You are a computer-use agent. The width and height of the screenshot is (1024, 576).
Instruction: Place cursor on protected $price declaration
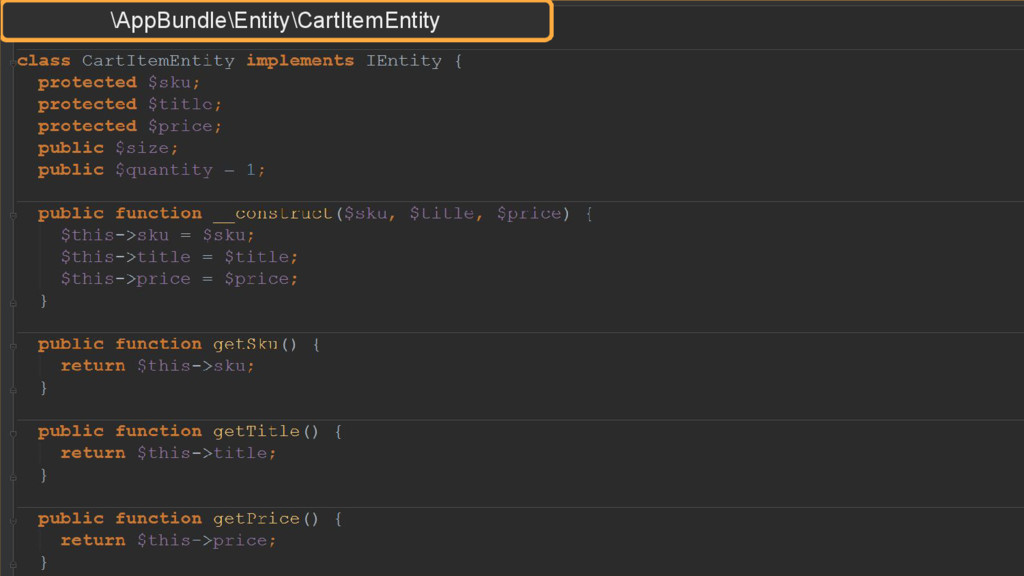130,126
